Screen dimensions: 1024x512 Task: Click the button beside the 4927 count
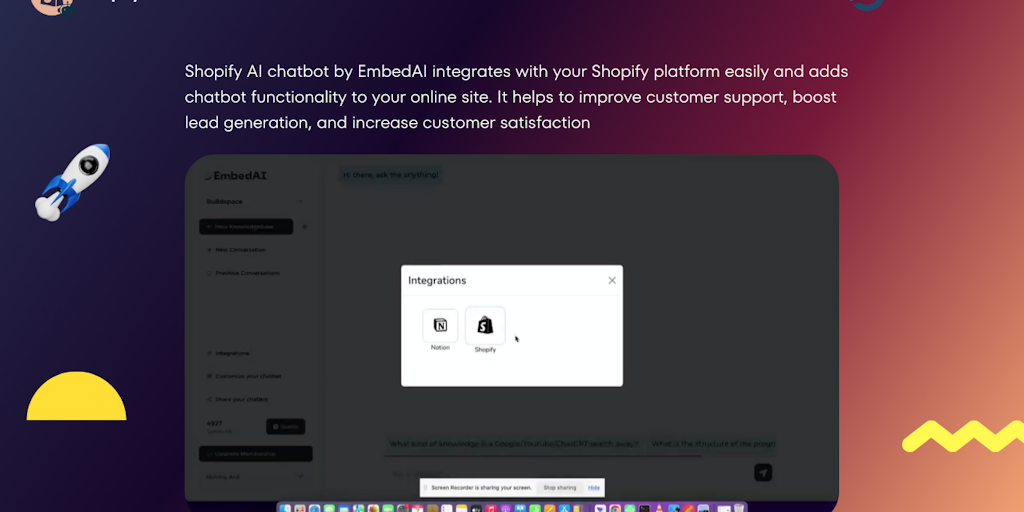coord(285,426)
